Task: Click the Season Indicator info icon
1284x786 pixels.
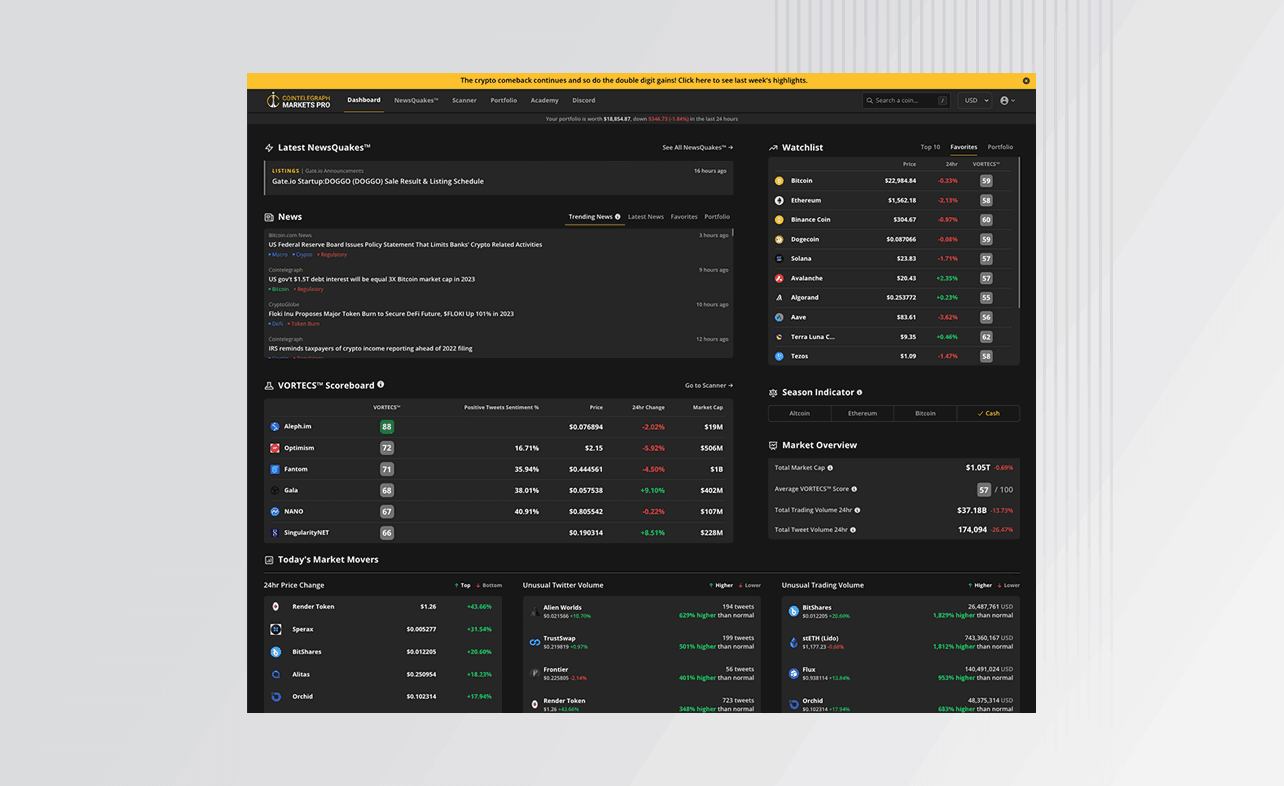Action: coord(859,392)
